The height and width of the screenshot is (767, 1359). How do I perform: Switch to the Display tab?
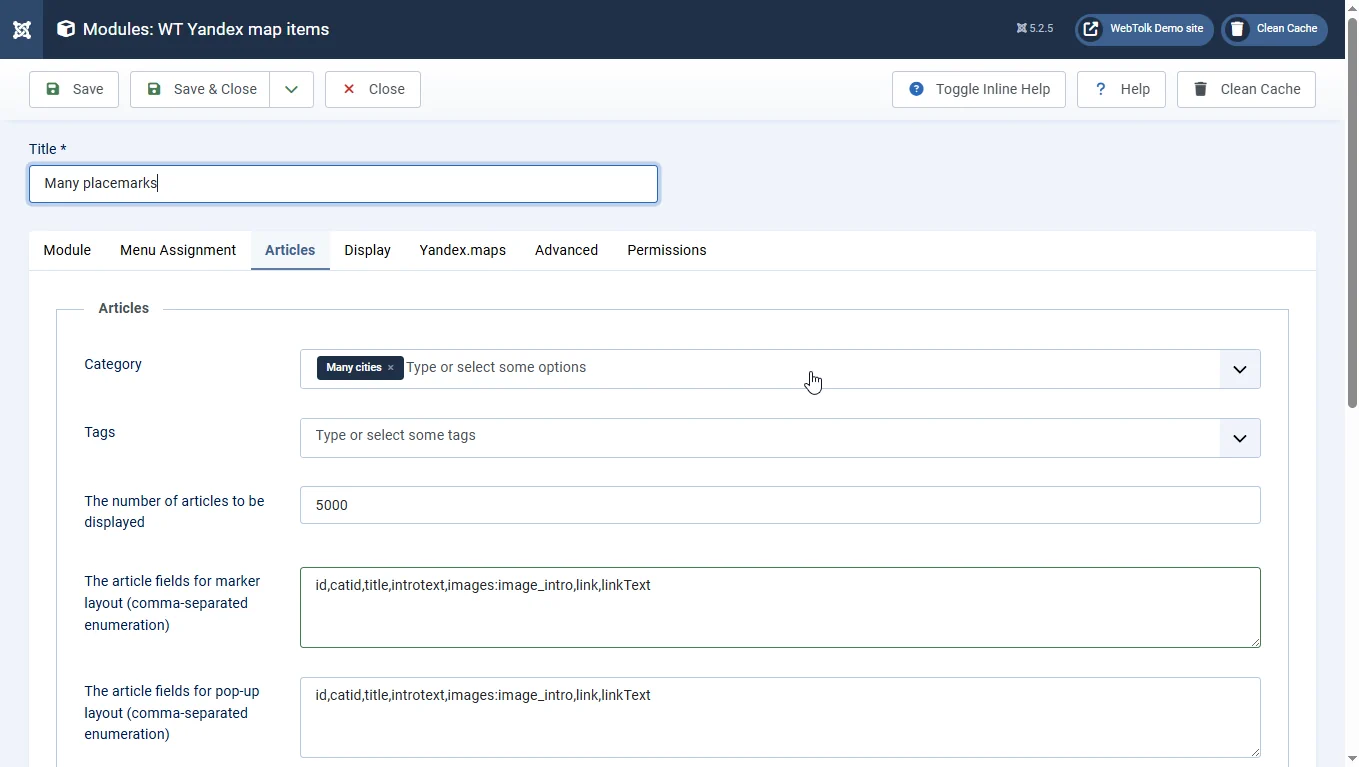click(367, 250)
